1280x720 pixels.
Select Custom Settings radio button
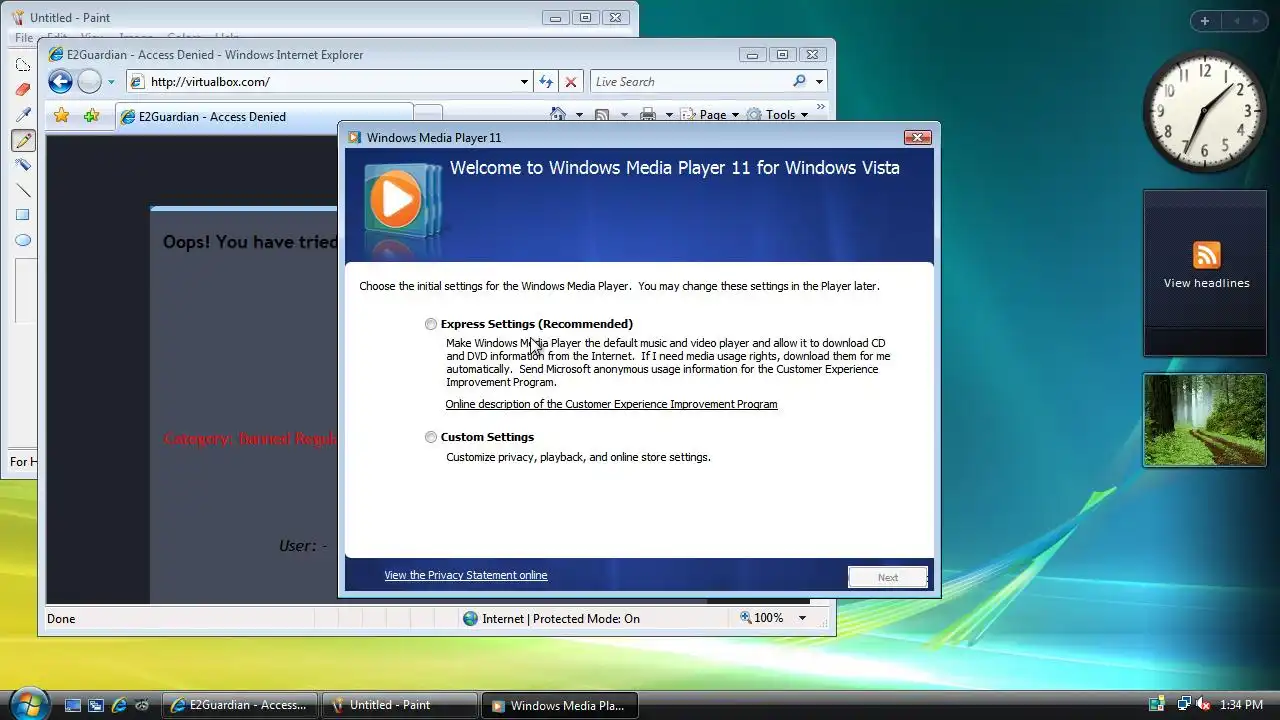click(431, 437)
